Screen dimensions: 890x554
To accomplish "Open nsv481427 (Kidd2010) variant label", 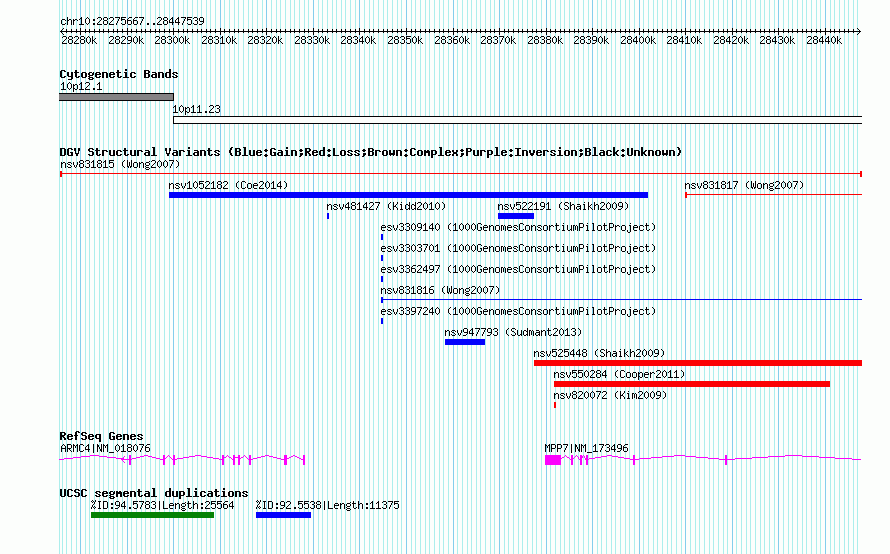I will (386, 206).
